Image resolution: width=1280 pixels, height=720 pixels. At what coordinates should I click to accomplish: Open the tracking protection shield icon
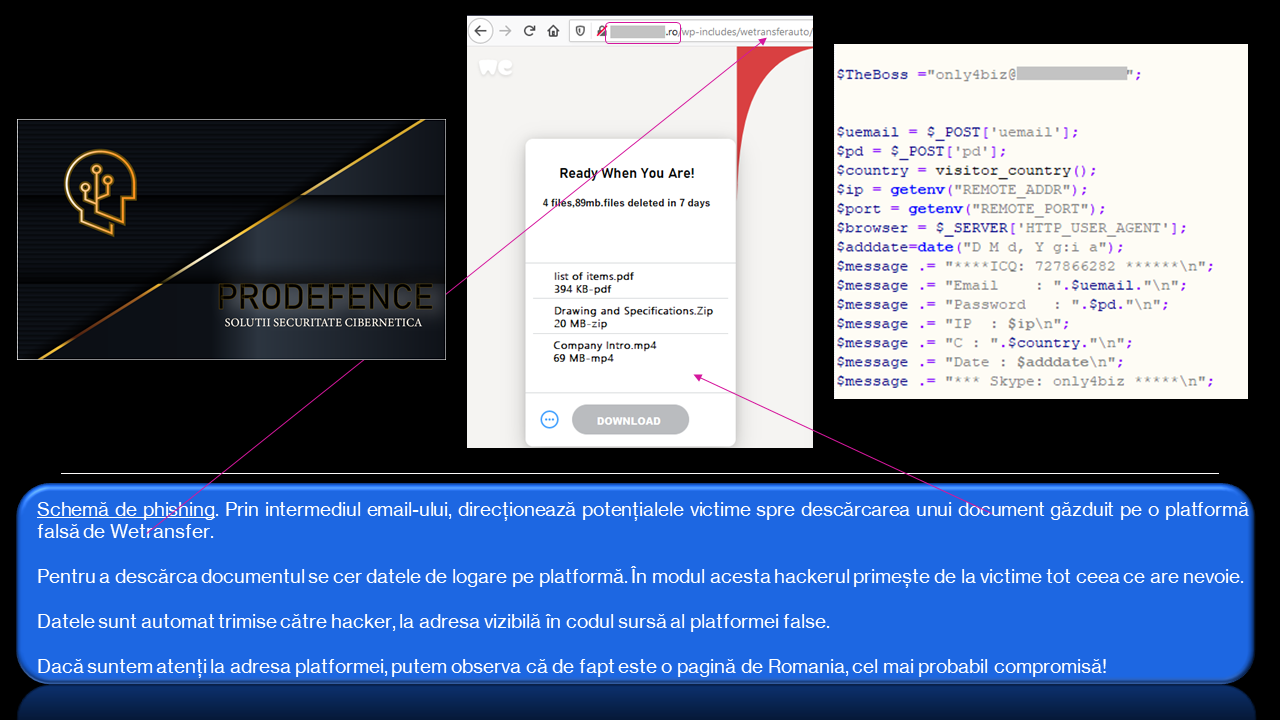(579, 31)
